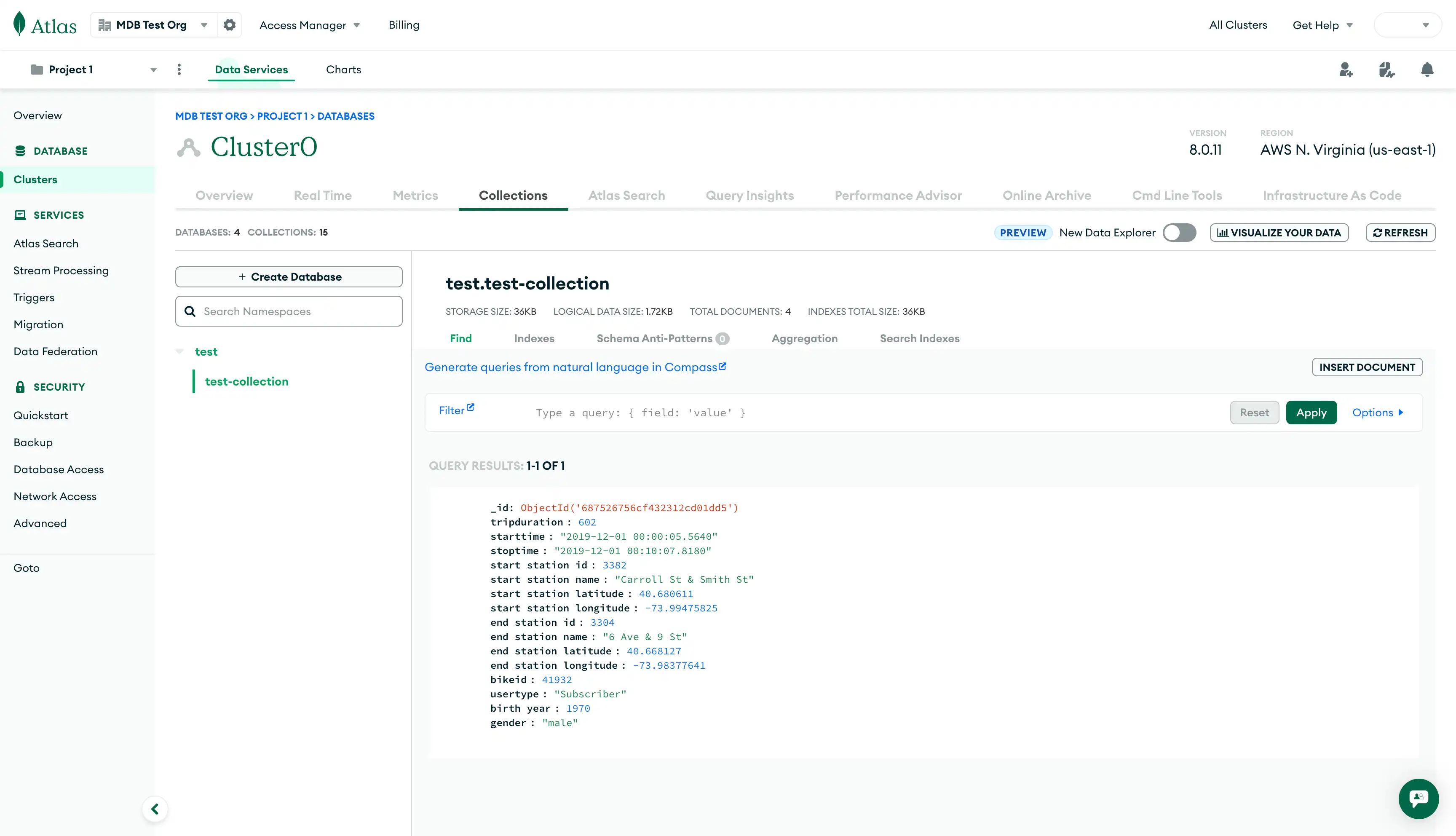Screen dimensions: 1456x836
Task: Enable the New Data Explorer toggle
Action: click(1179, 233)
